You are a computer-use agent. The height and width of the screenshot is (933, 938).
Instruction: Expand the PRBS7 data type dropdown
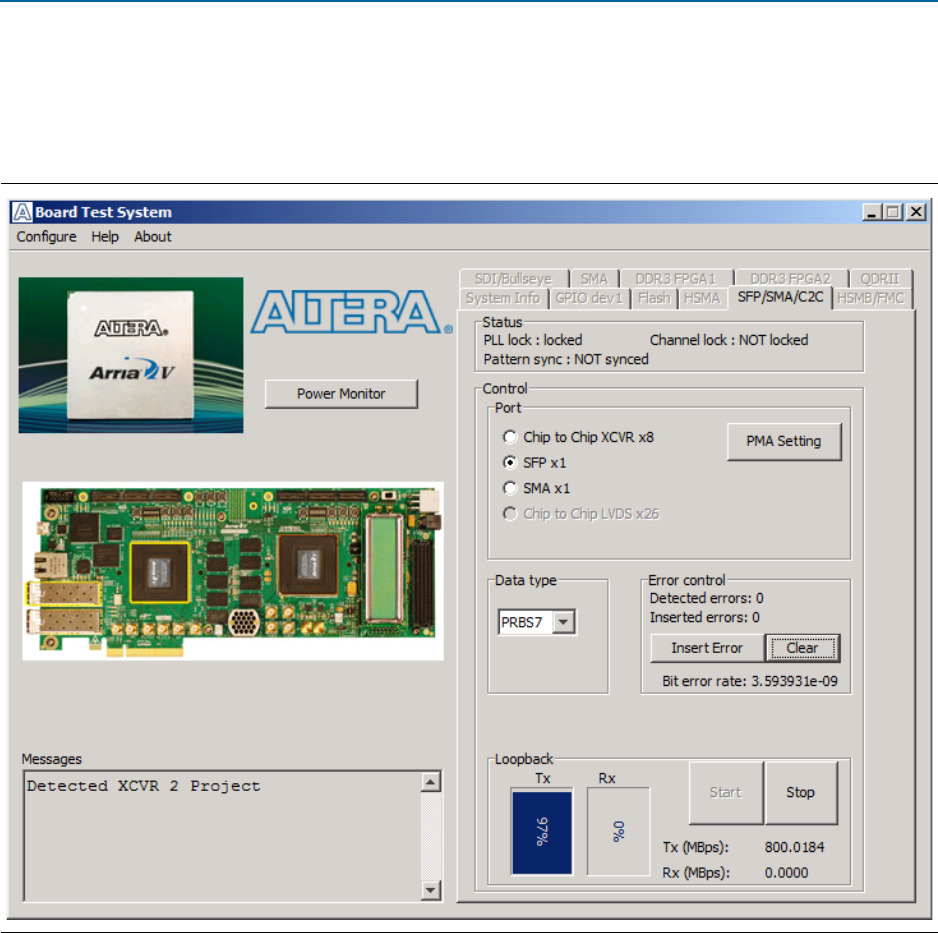click(x=564, y=623)
